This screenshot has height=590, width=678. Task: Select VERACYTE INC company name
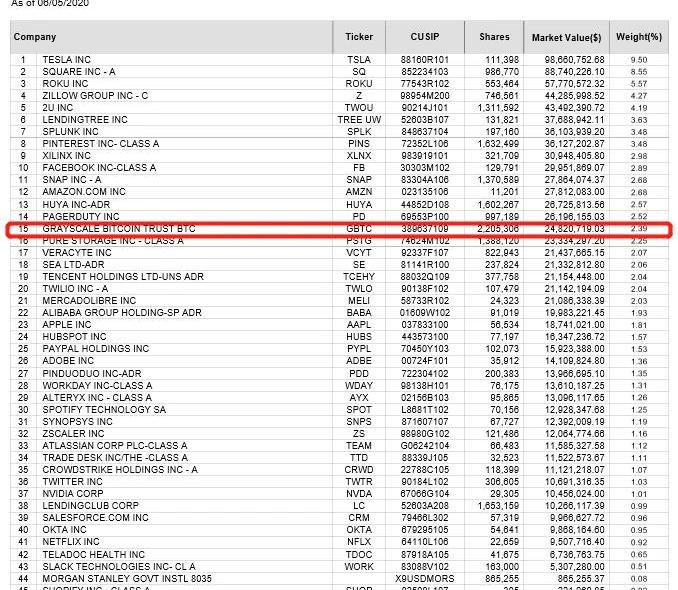[x=77, y=253]
